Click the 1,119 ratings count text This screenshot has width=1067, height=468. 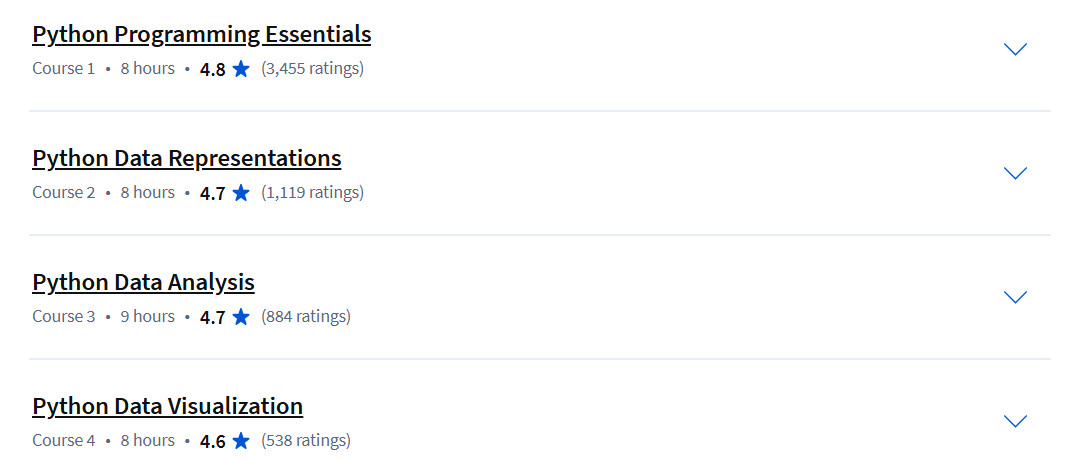click(x=312, y=193)
